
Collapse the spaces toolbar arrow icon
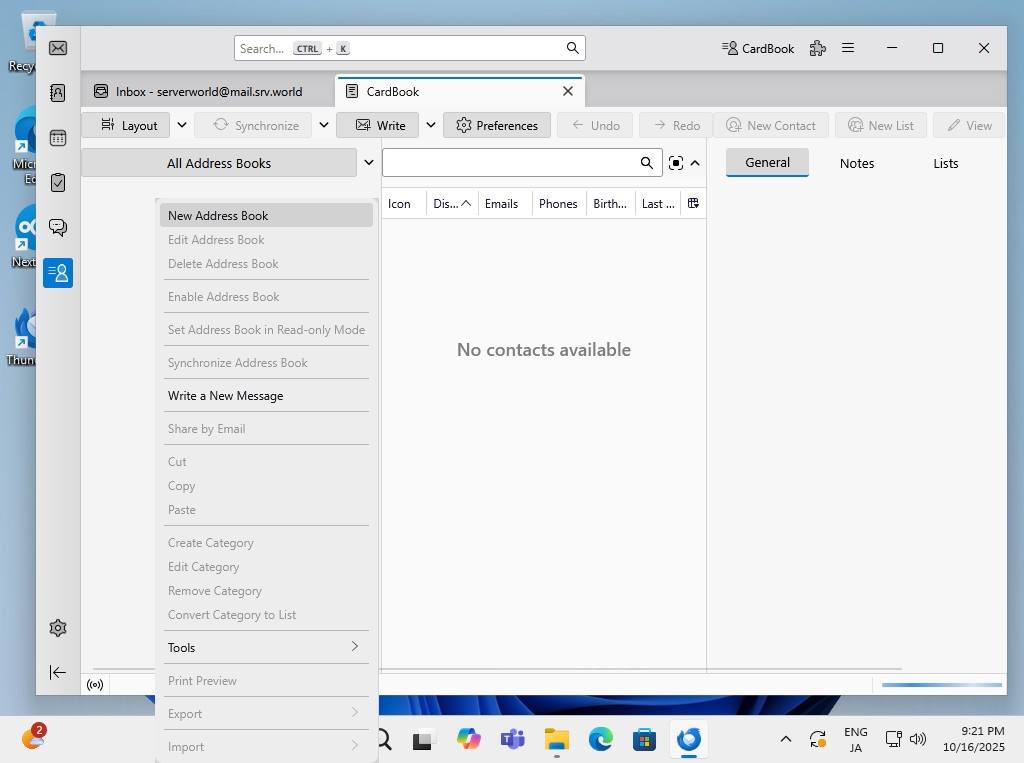point(58,672)
